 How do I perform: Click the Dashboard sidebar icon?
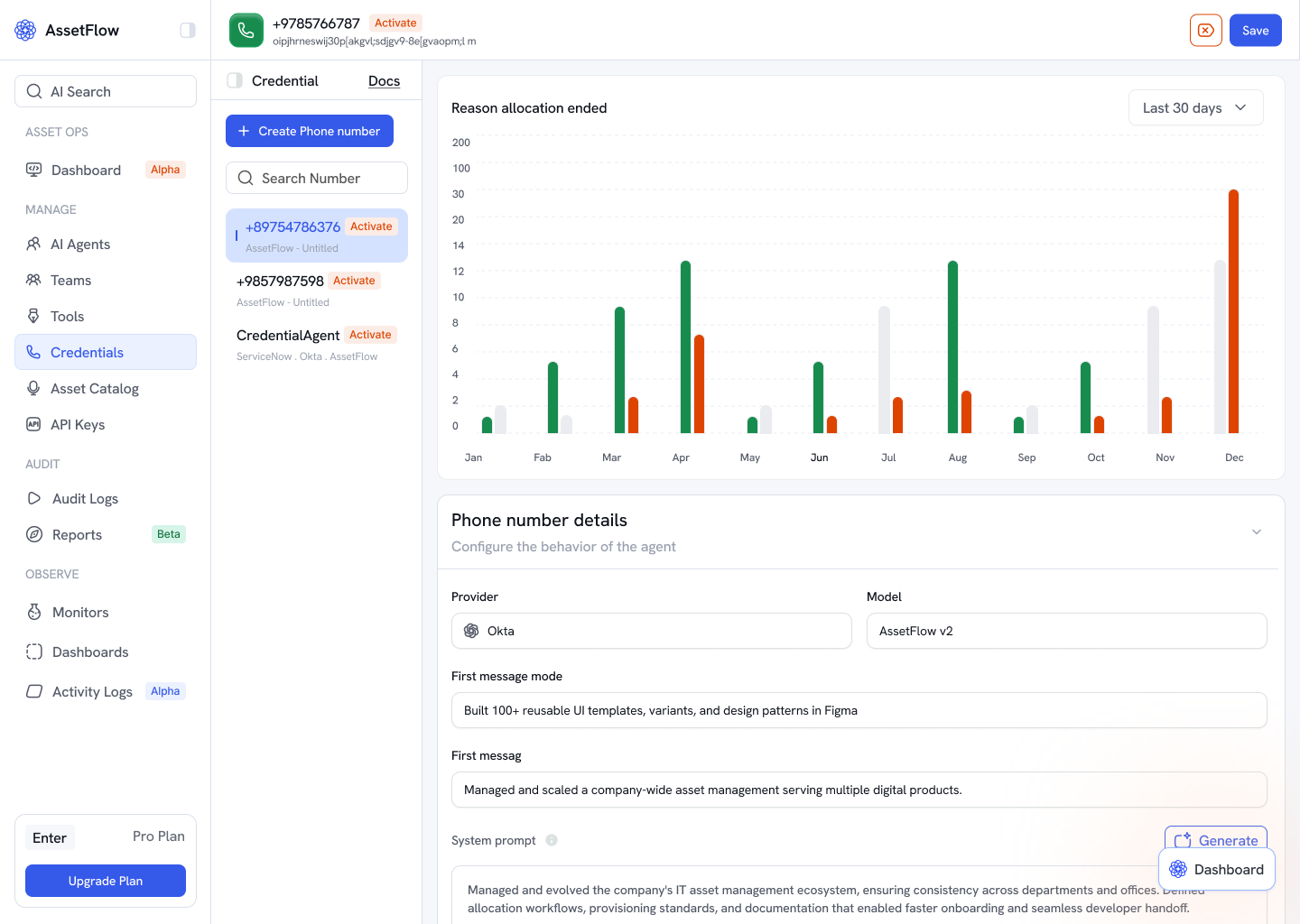(x=34, y=170)
